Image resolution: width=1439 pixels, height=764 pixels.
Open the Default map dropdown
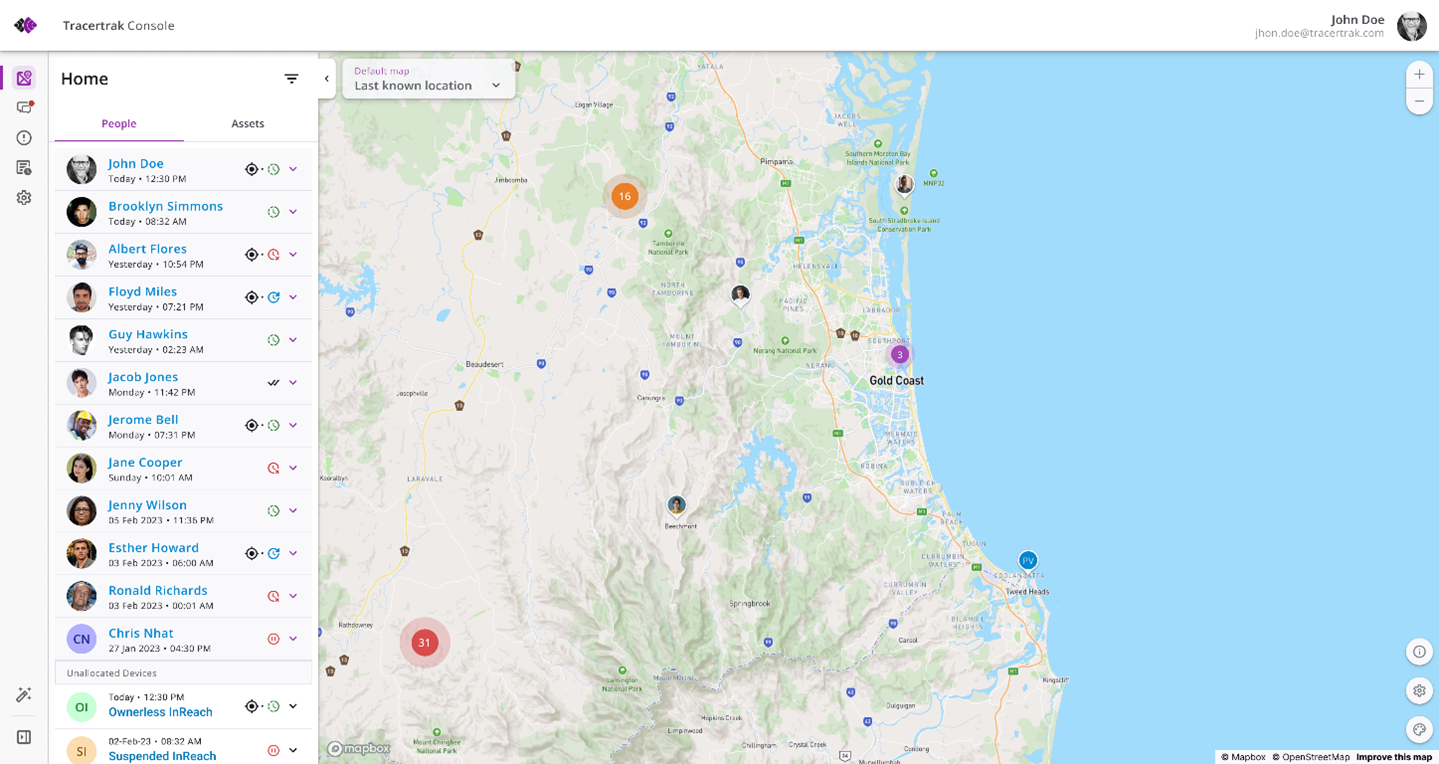click(428, 79)
